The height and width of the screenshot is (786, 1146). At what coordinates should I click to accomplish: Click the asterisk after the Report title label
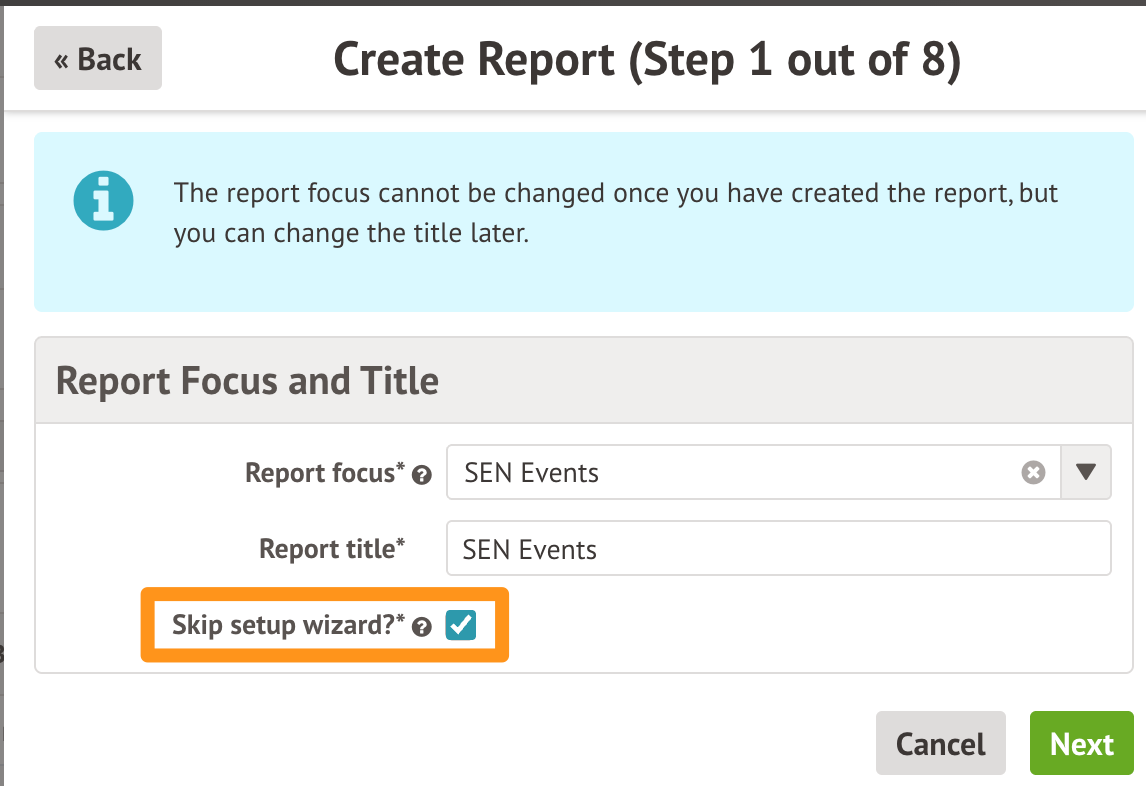coord(401,543)
